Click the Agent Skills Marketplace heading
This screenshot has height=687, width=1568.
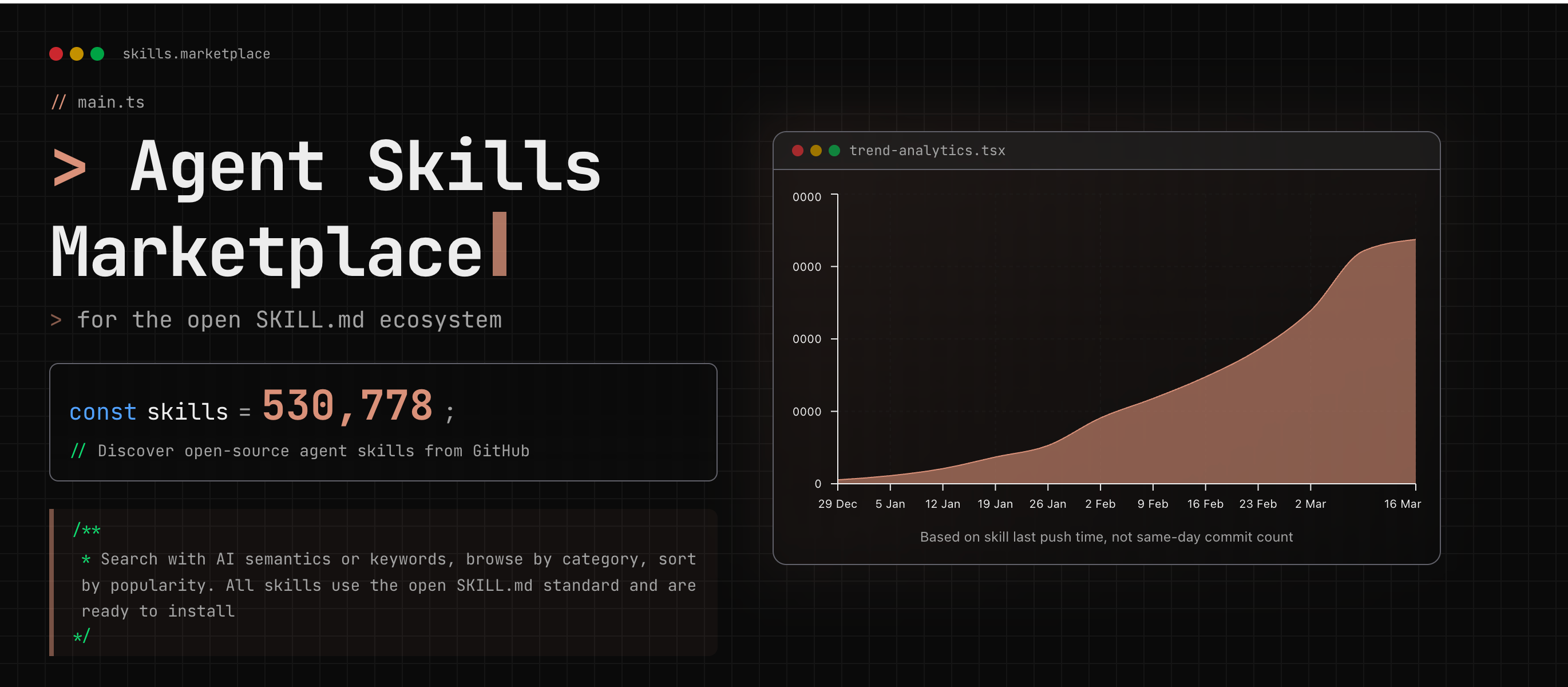point(365,168)
